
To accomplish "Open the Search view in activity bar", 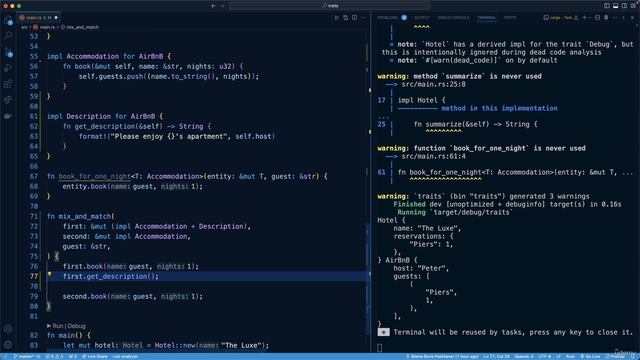I will (x=8, y=36).
